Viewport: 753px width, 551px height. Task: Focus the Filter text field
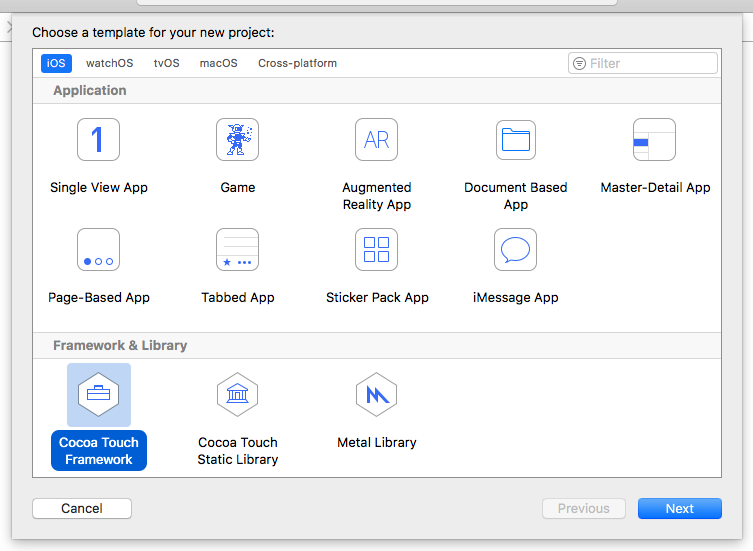tap(643, 63)
